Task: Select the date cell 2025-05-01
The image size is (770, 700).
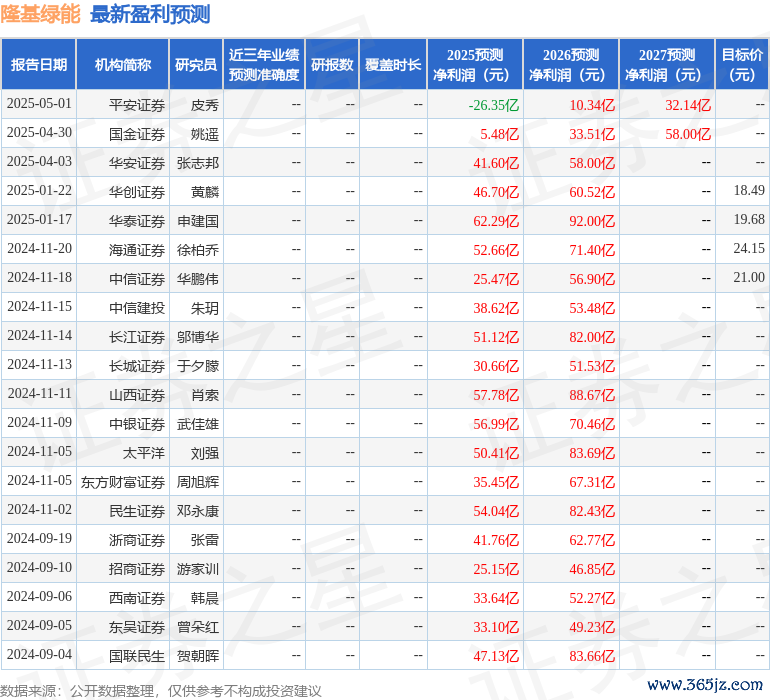Action: 39,104
